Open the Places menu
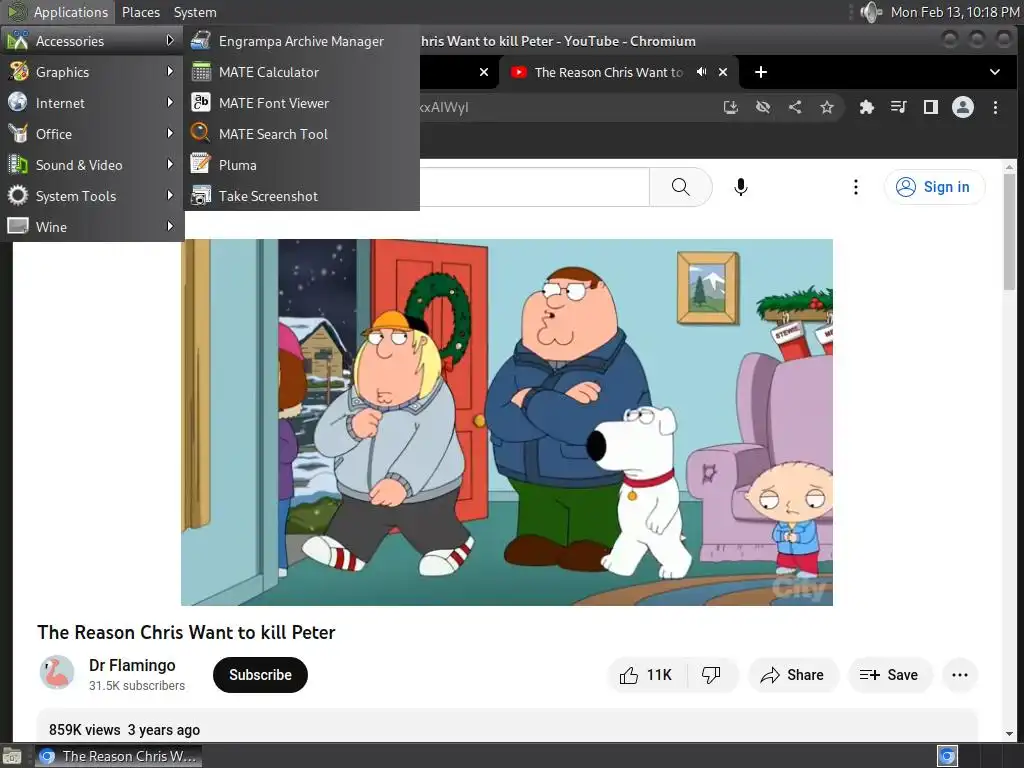This screenshot has width=1024, height=768. pyautogui.click(x=140, y=12)
